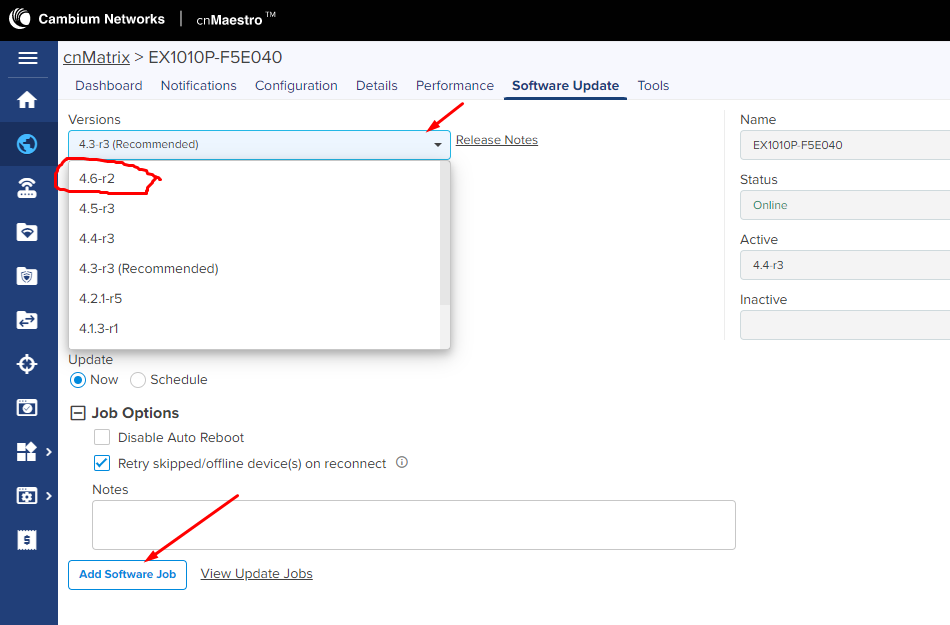Click the Add Software Job button
Viewport: 950px width, 625px height.
point(127,574)
